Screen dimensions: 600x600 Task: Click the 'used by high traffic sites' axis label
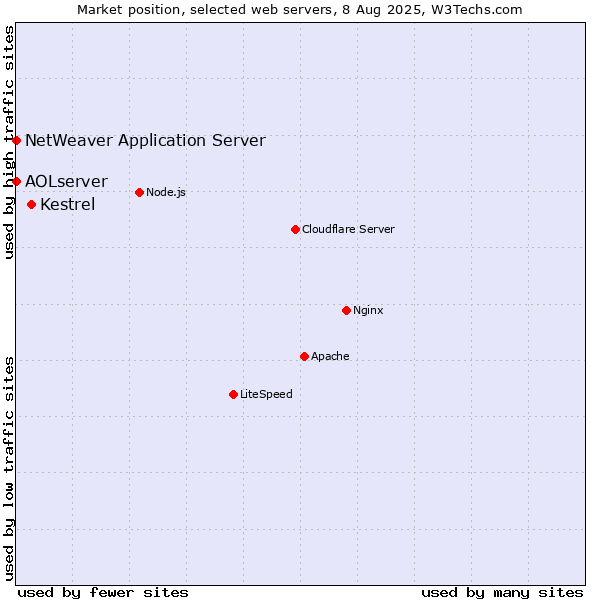[8, 142]
